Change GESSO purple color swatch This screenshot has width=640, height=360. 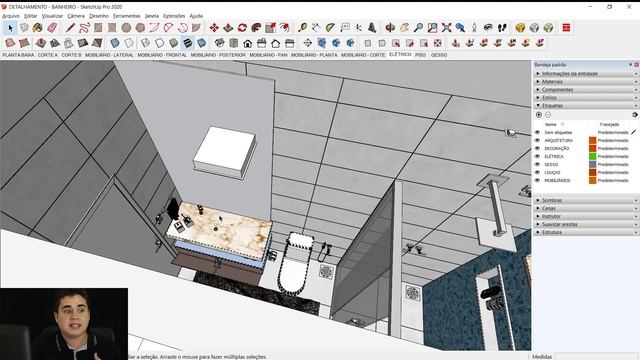point(592,164)
